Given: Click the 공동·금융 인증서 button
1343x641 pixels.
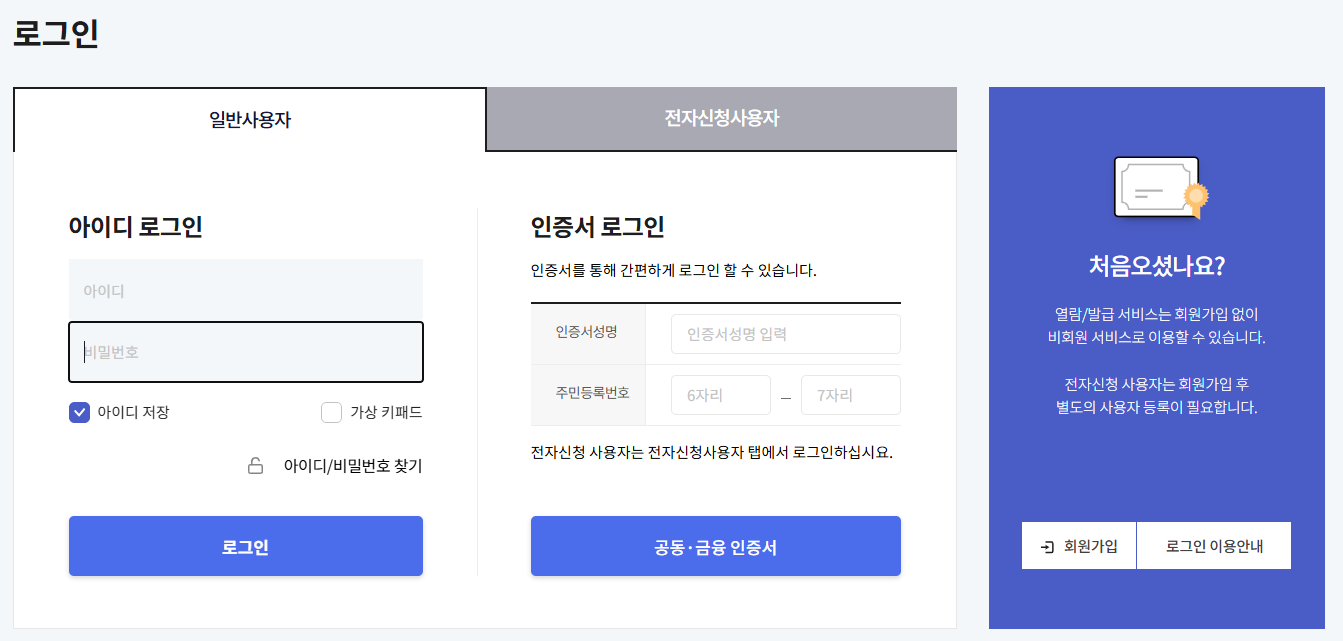Looking at the screenshot, I should [x=716, y=545].
